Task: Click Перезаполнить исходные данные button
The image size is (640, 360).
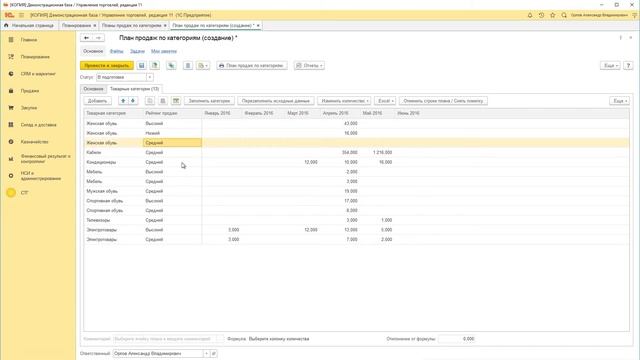Action: [276, 101]
